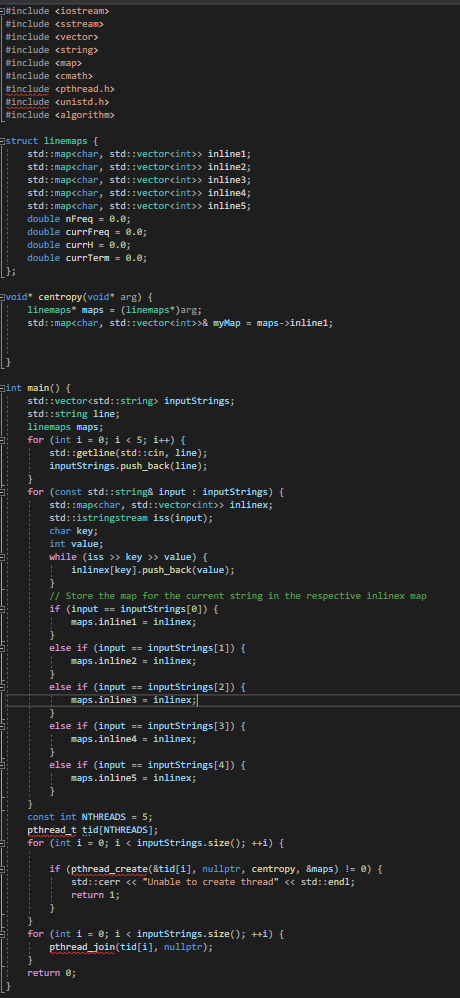This screenshot has width=460, height=998.
Task: Click the 'inputStrings.push_back(line);' line
Action: click(x=129, y=466)
